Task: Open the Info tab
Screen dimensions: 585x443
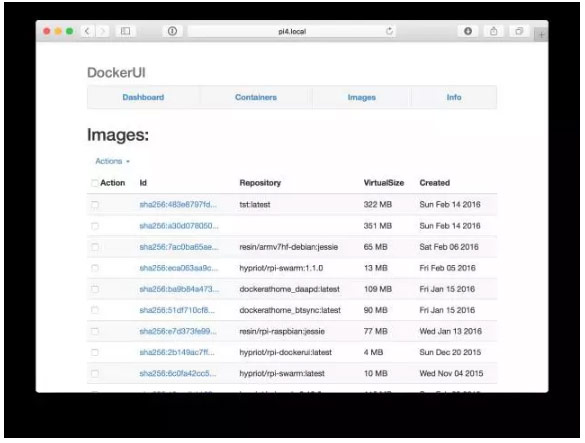Action: [x=454, y=97]
